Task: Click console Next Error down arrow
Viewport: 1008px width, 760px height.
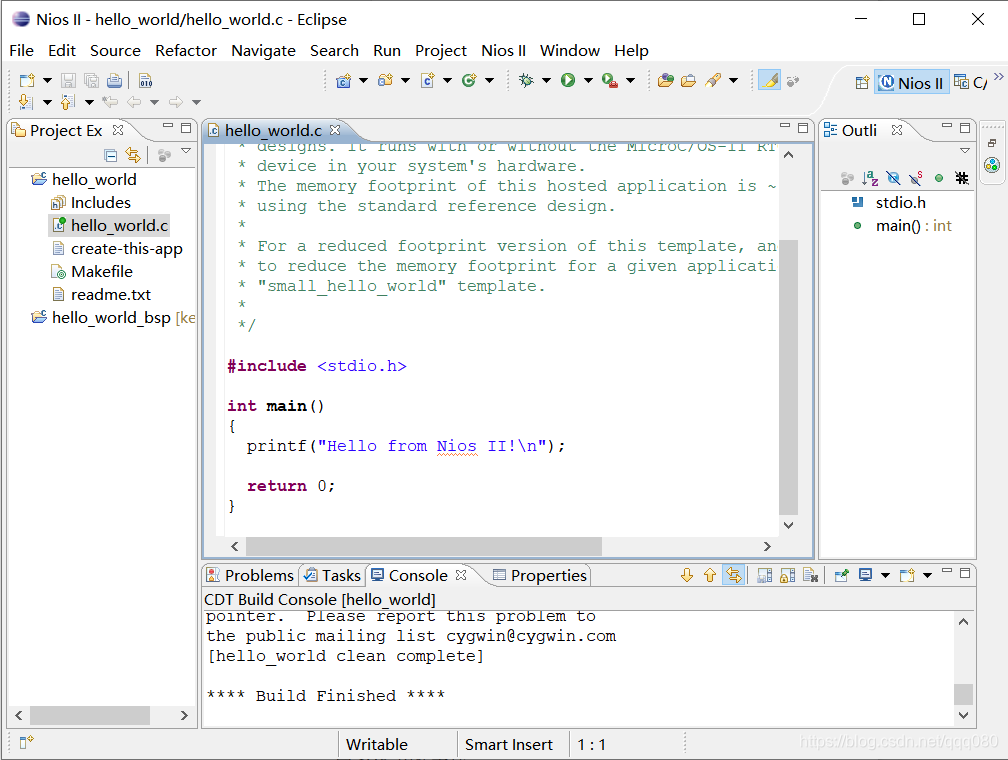Action: tap(687, 575)
